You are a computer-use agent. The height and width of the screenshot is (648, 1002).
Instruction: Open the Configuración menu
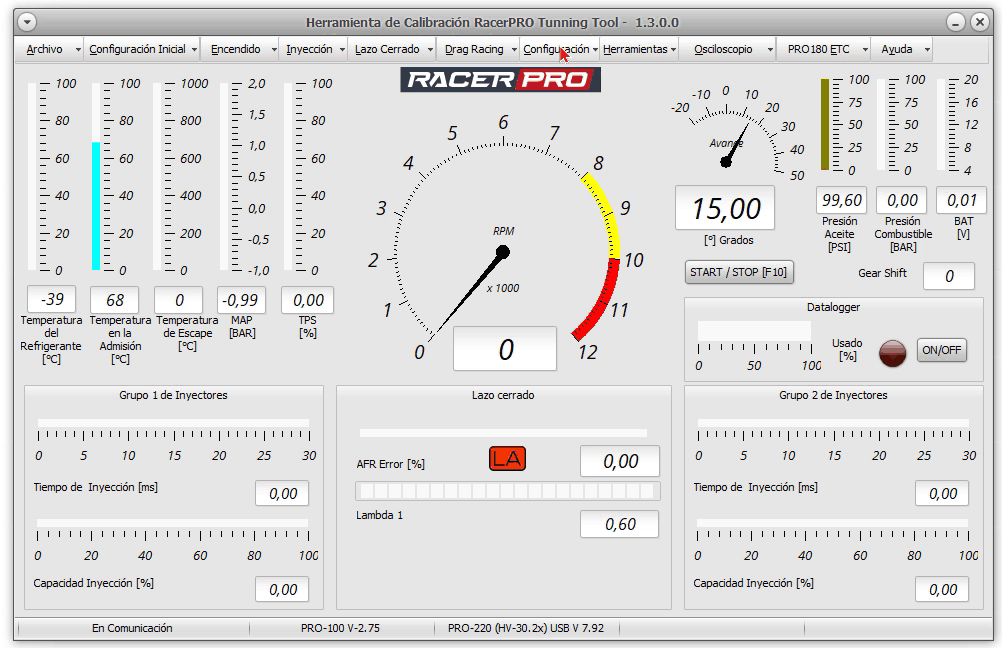pos(556,49)
